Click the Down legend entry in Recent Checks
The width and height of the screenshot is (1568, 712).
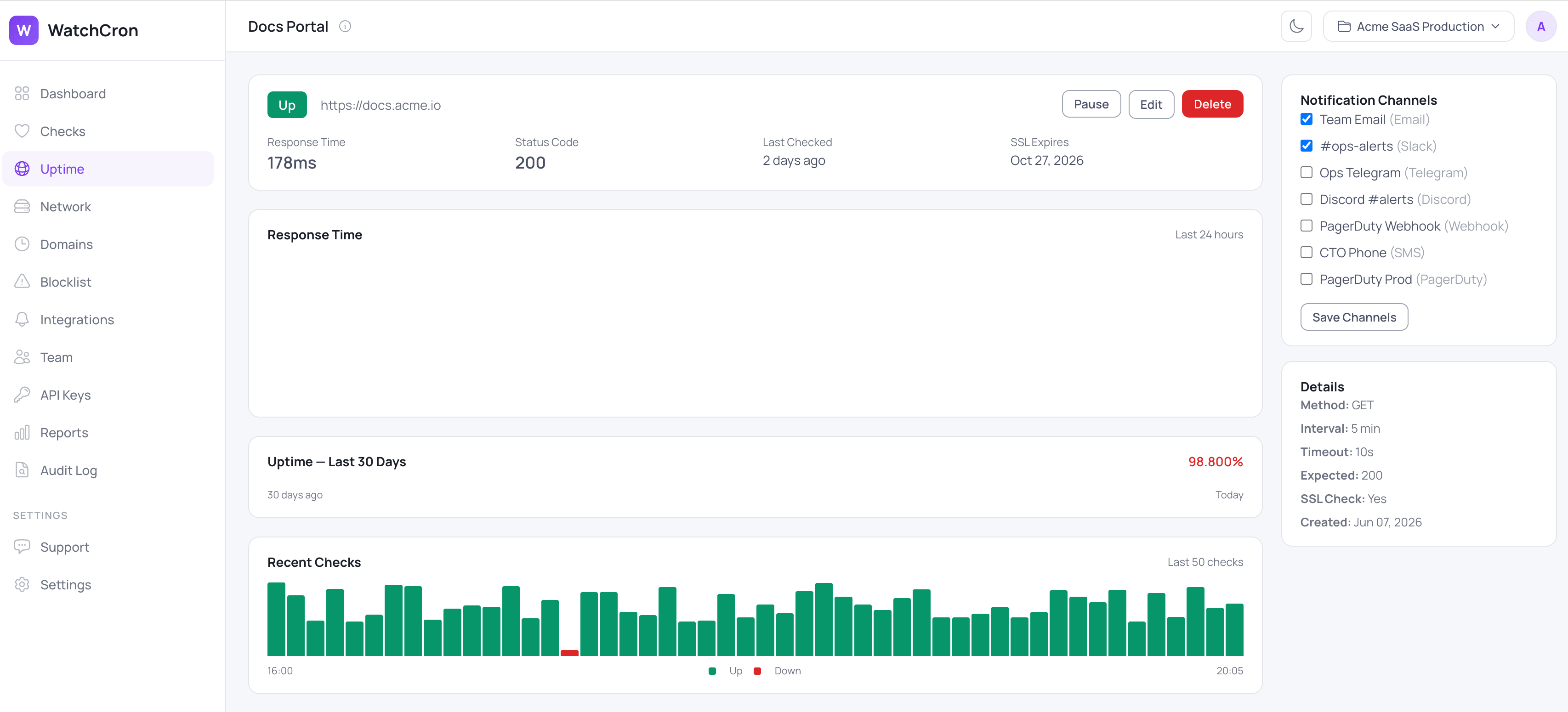click(777, 670)
